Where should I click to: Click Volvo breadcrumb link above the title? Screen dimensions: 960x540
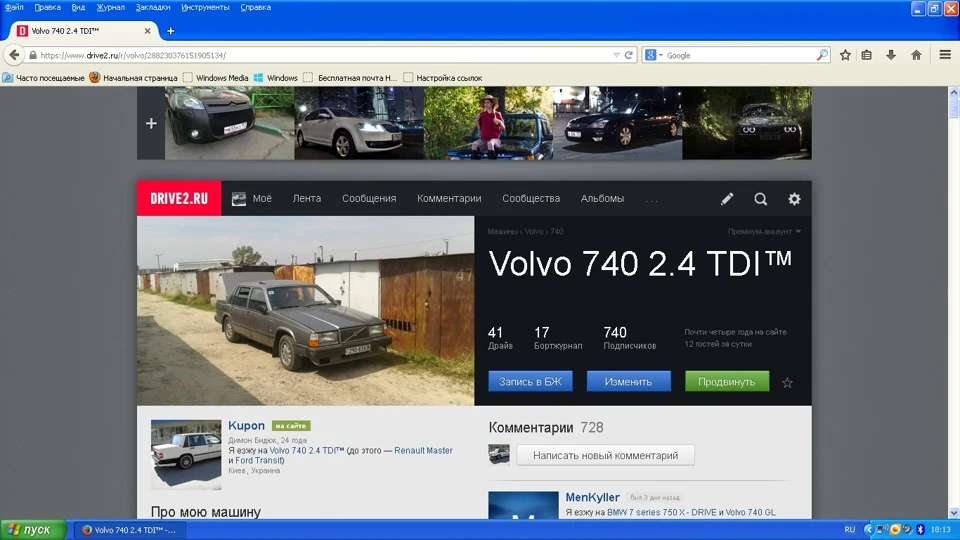click(x=534, y=231)
